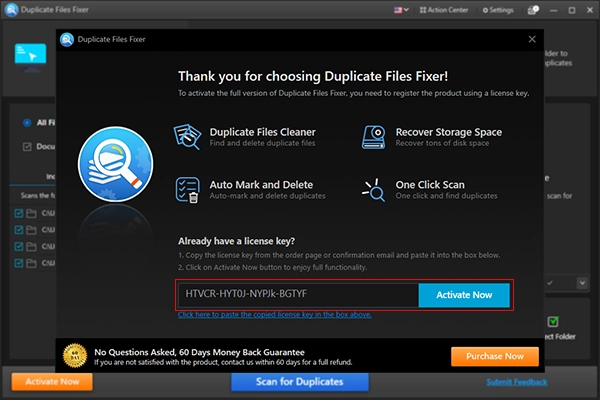This screenshot has height=400, width=600.
Task: Click the Duplicate Files Cleaner heading
Action: coord(262,132)
